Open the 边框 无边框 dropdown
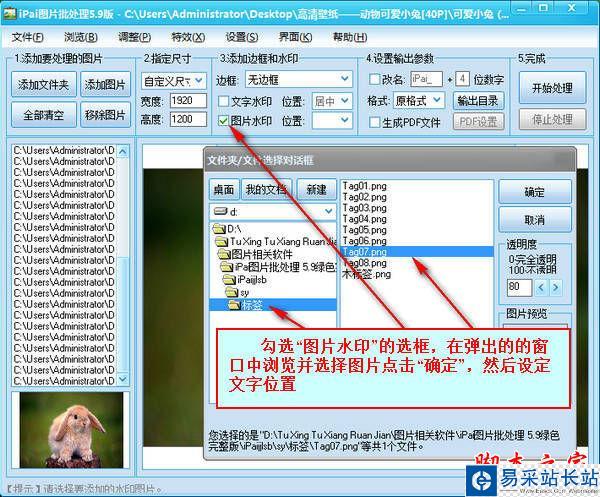The image size is (600, 497). point(298,80)
